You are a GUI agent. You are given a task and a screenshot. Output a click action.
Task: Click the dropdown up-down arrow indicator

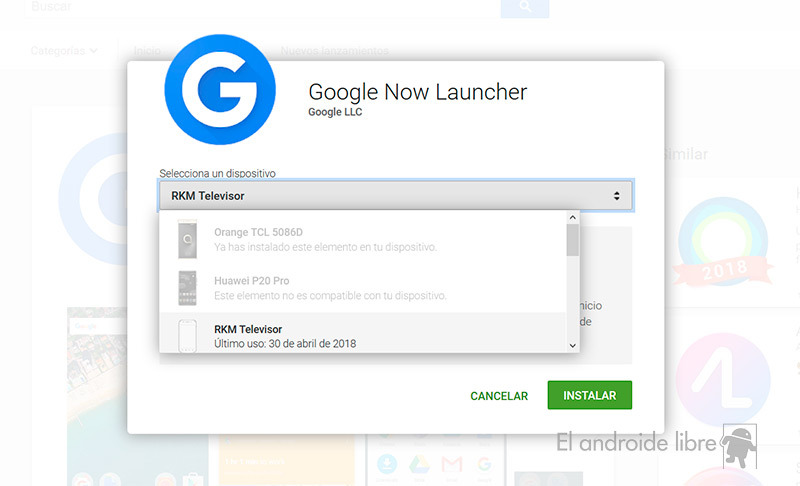616,196
